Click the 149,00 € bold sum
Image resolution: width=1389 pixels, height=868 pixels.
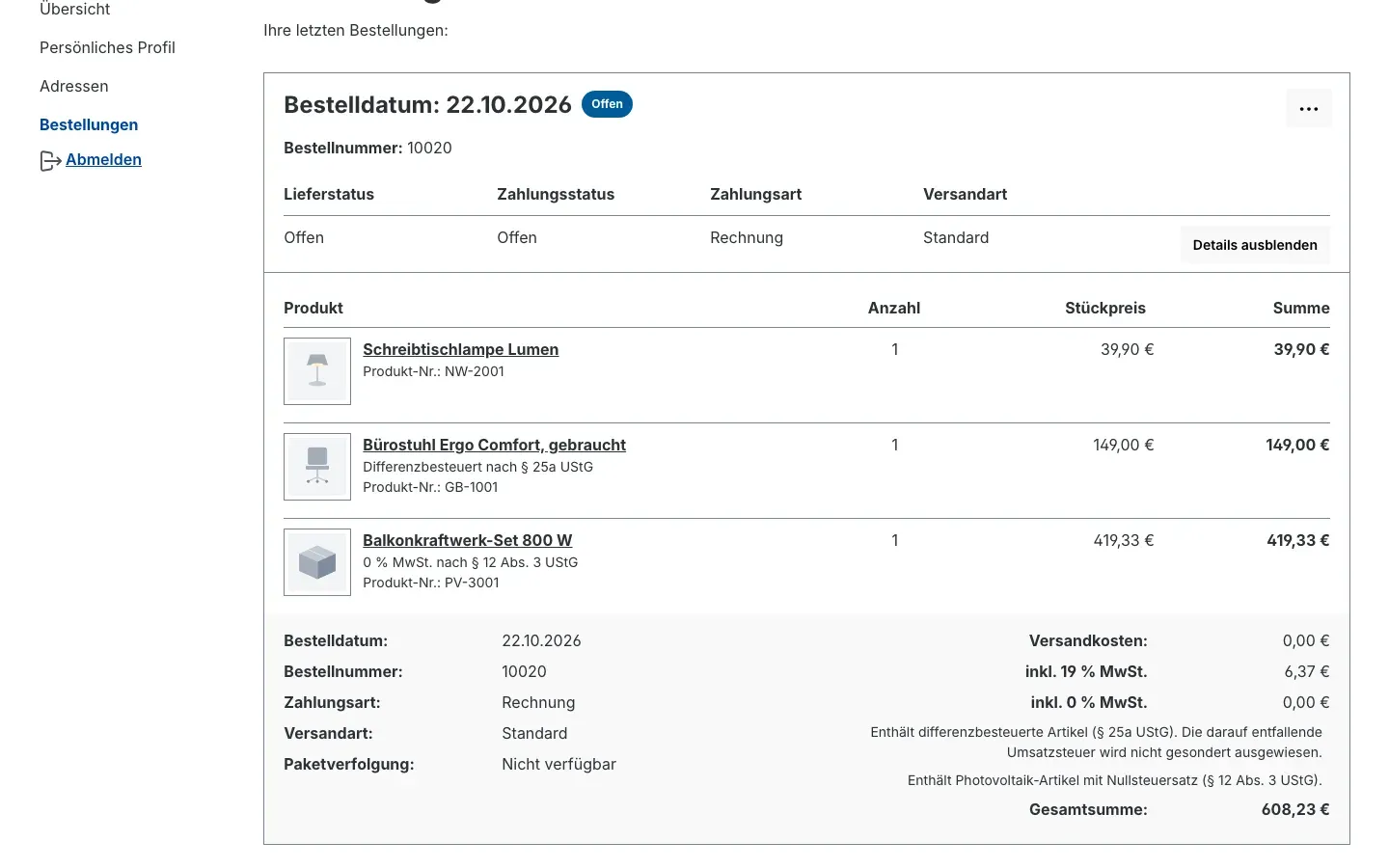coord(1297,445)
